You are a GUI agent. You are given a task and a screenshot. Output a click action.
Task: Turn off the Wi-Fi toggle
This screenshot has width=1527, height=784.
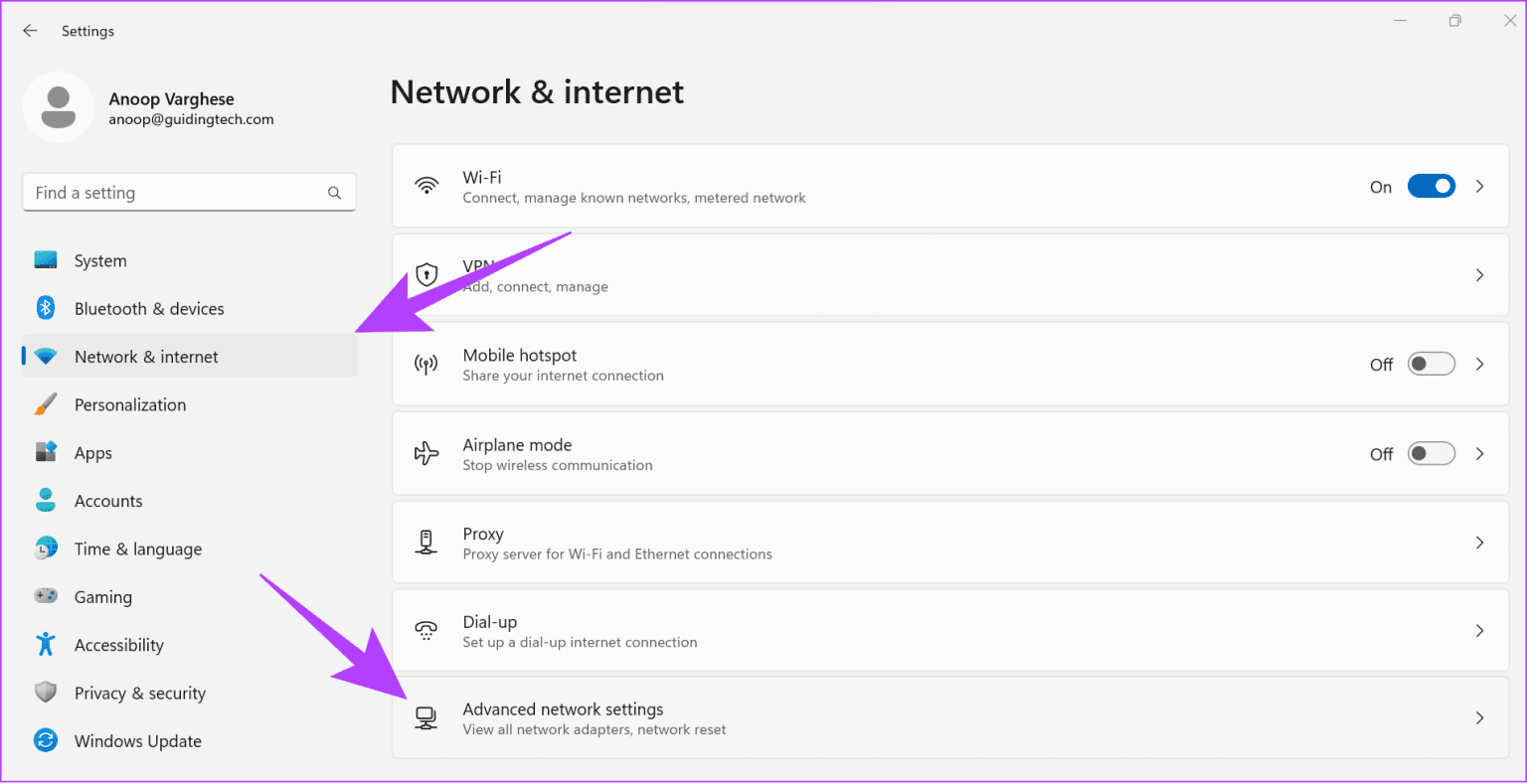[1432, 186]
